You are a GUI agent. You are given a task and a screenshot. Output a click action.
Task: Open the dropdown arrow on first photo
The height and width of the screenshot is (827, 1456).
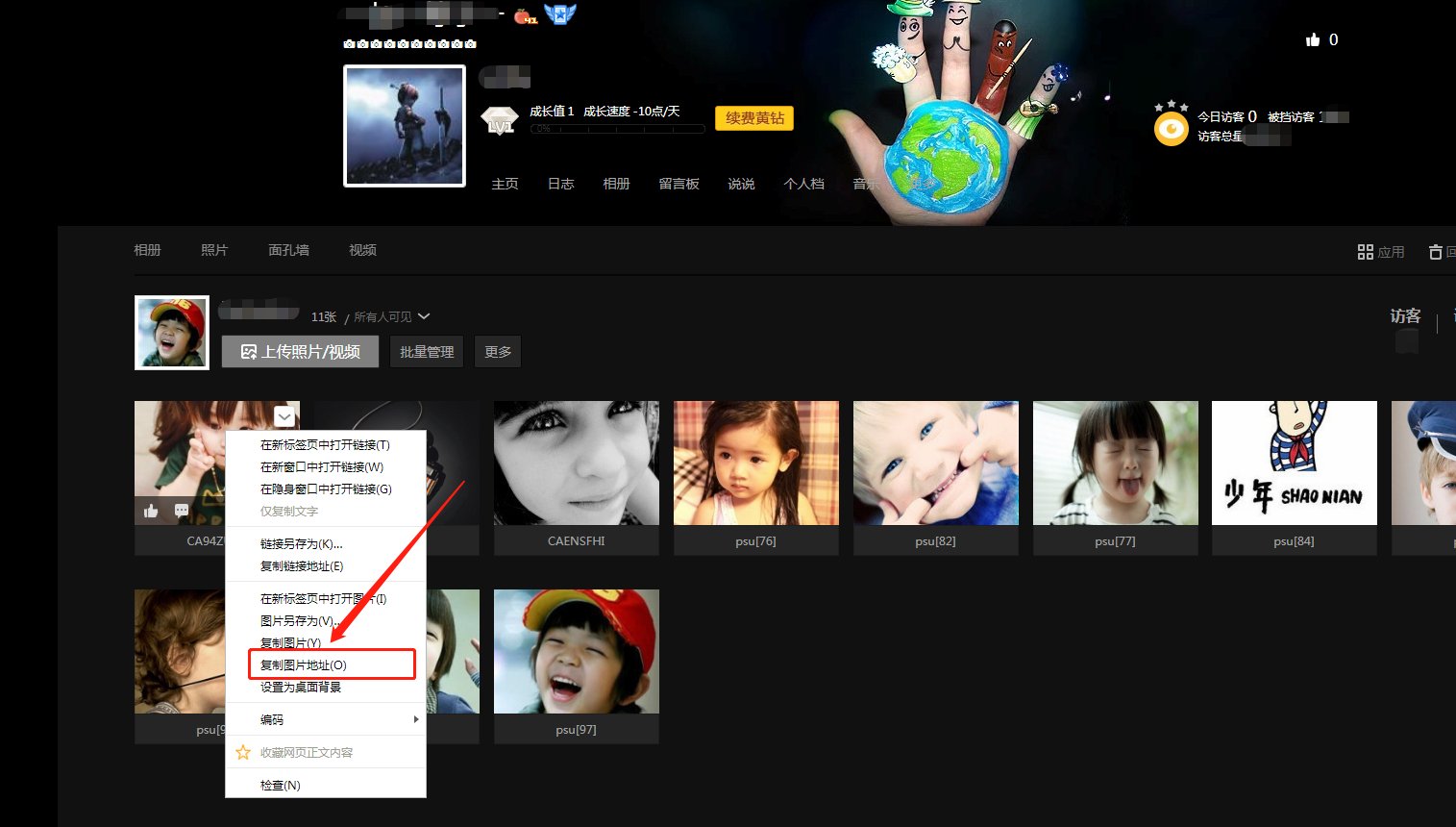click(284, 416)
